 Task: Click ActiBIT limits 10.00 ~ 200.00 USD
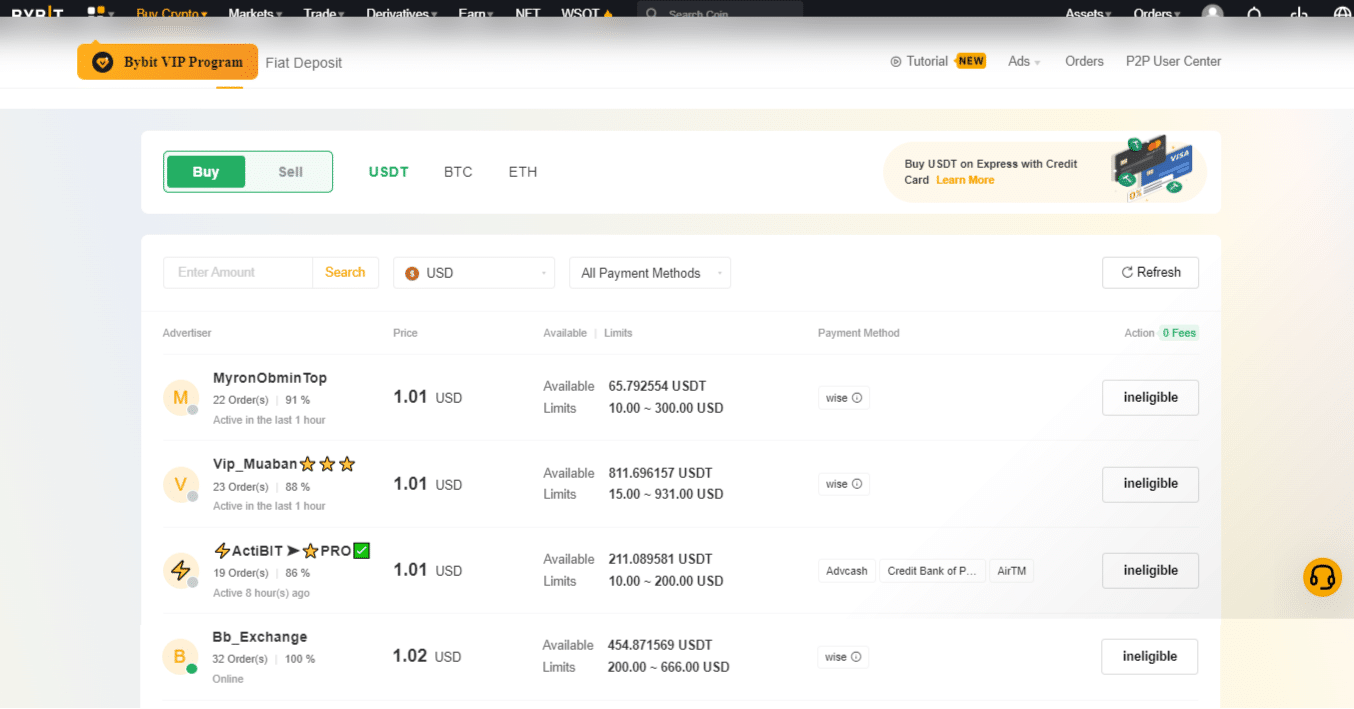[x=665, y=581]
